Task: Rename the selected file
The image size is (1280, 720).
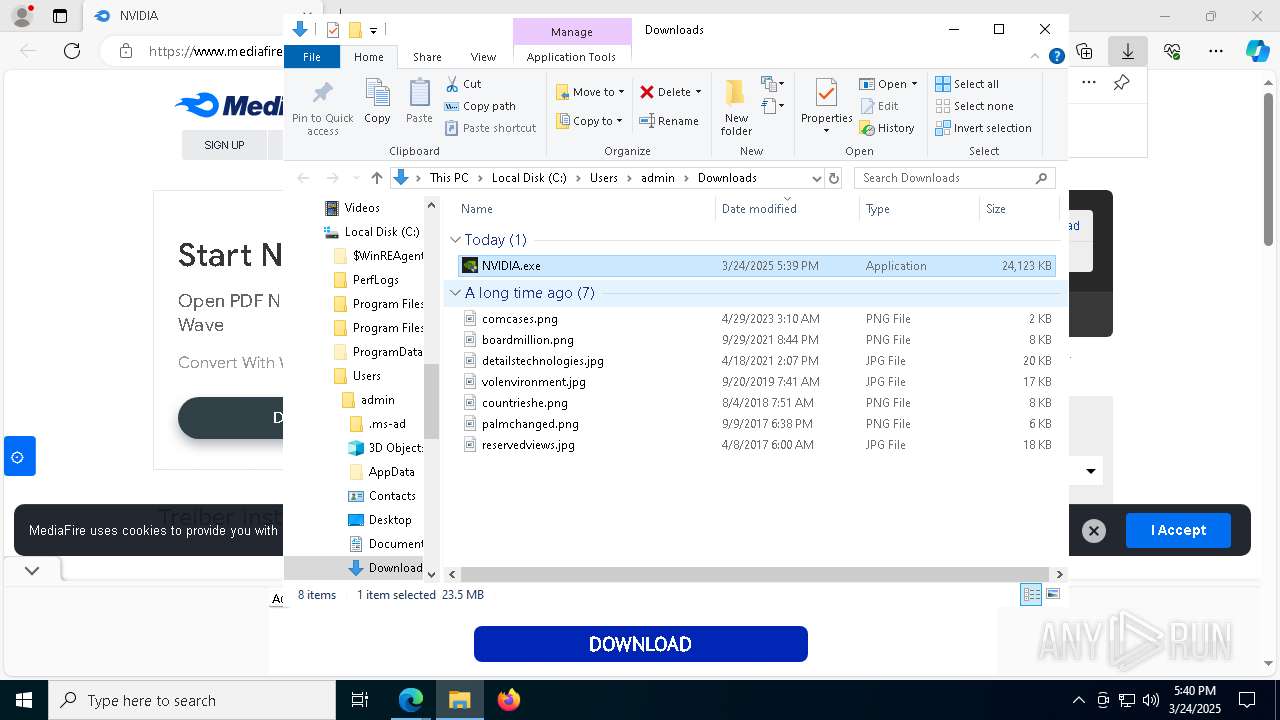Action: (x=669, y=121)
